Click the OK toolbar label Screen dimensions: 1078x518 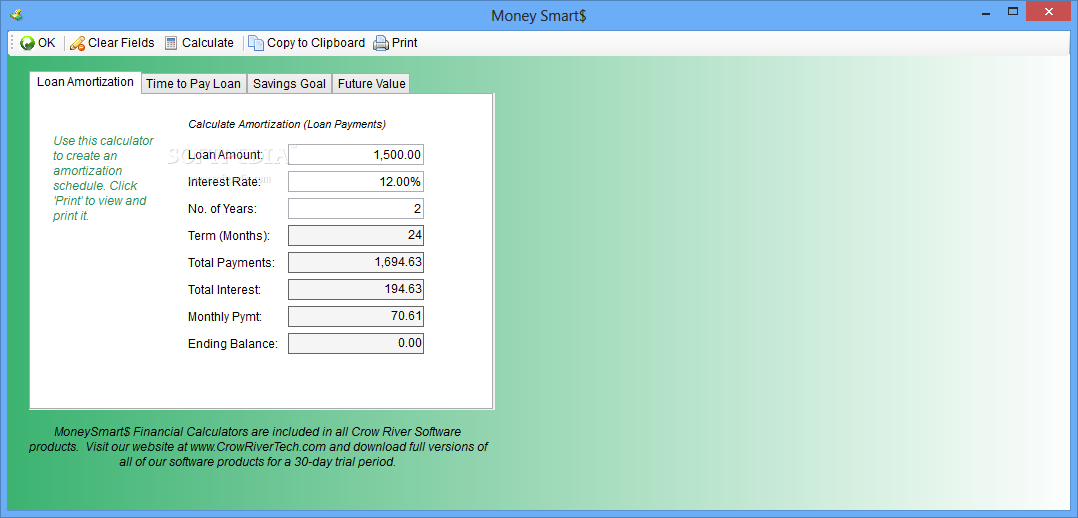click(x=47, y=43)
